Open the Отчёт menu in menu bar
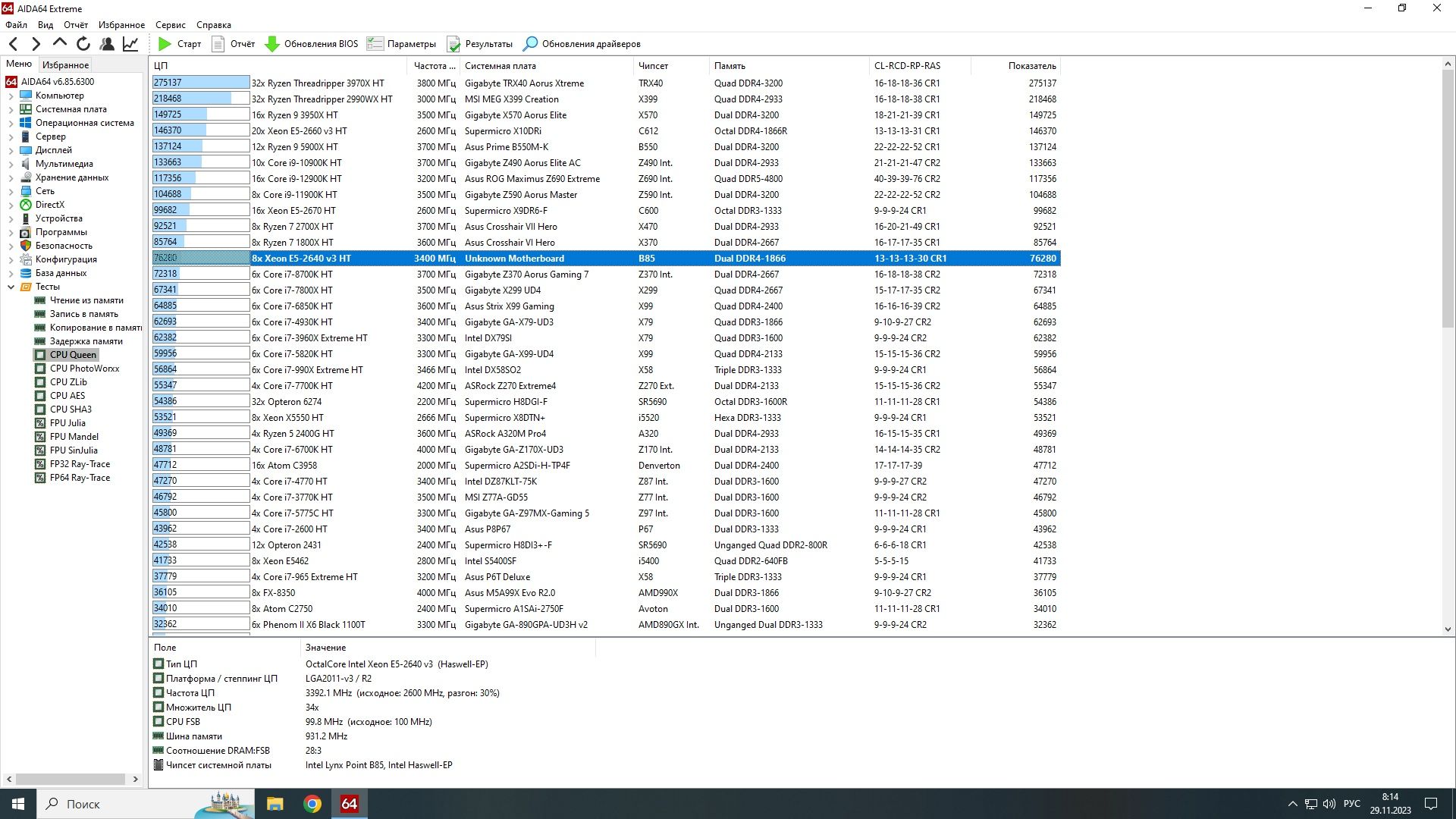 coord(76,25)
